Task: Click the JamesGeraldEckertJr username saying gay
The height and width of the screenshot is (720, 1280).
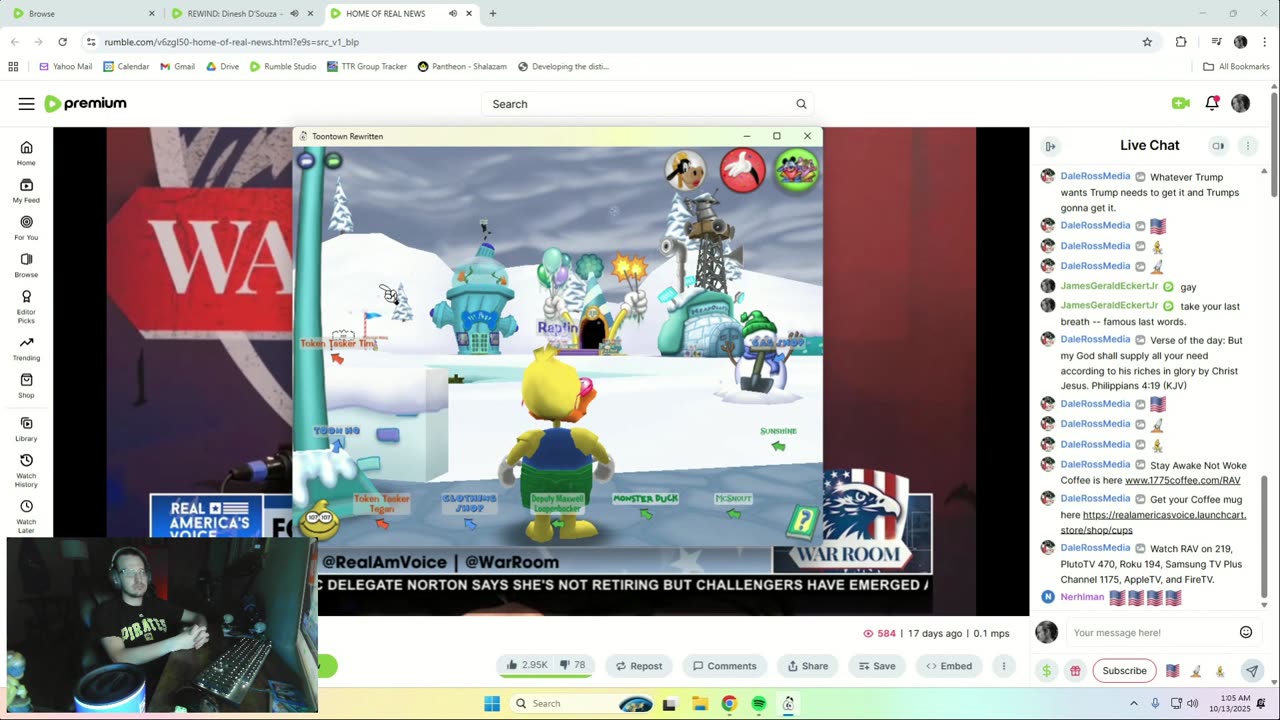Action: pos(1109,286)
